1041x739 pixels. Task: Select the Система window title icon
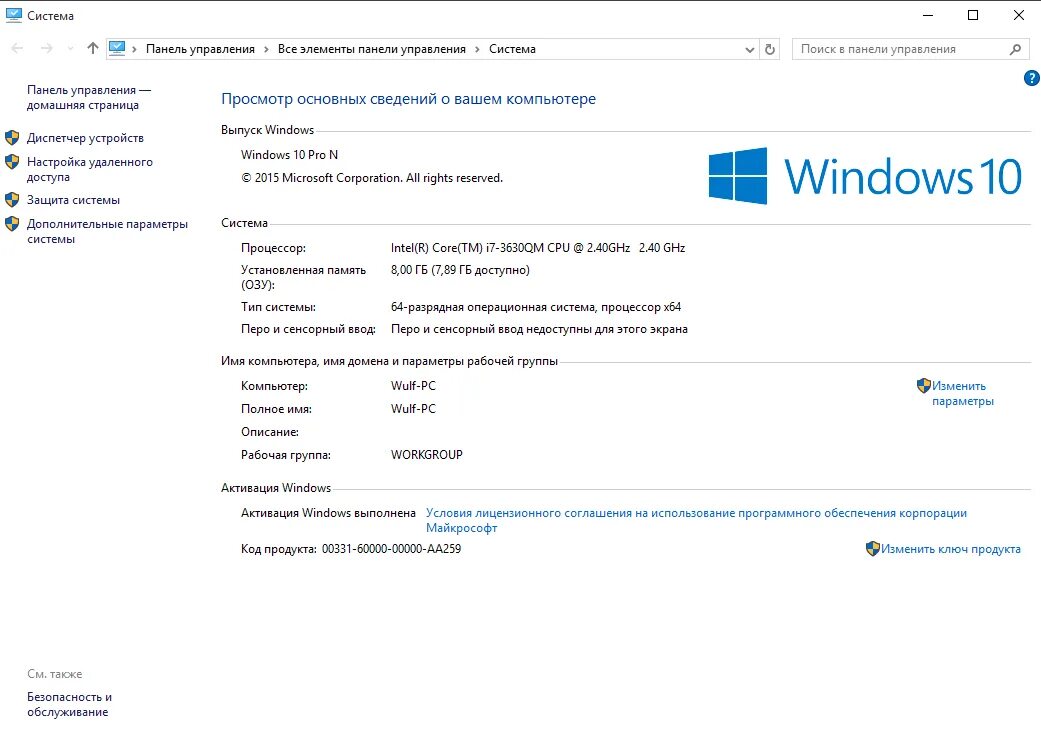click(x=13, y=15)
